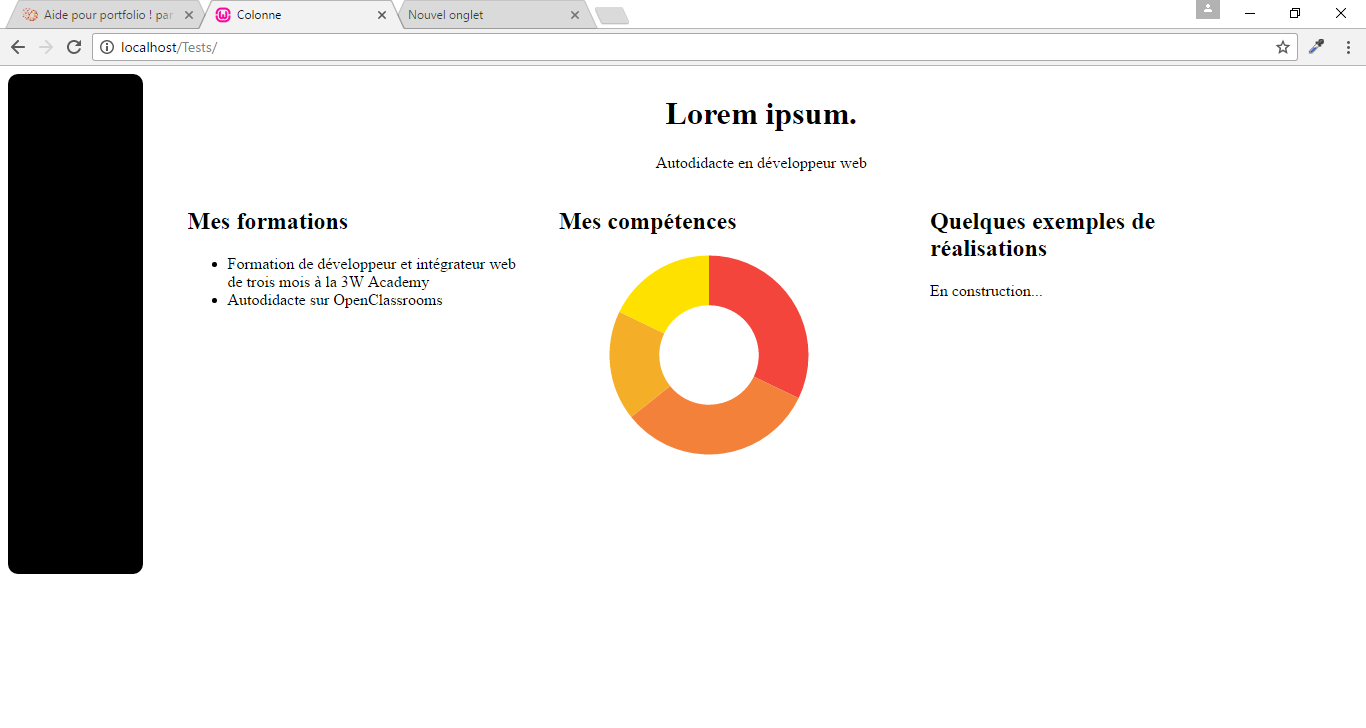Click the address bar showing localhost/Tests/

pos(400,46)
